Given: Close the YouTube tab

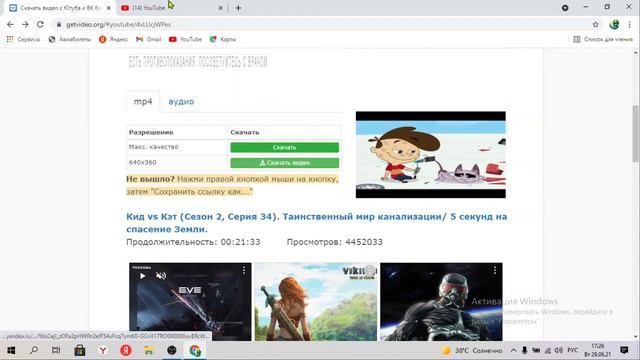Looking at the screenshot, I should click(x=220, y=8).
